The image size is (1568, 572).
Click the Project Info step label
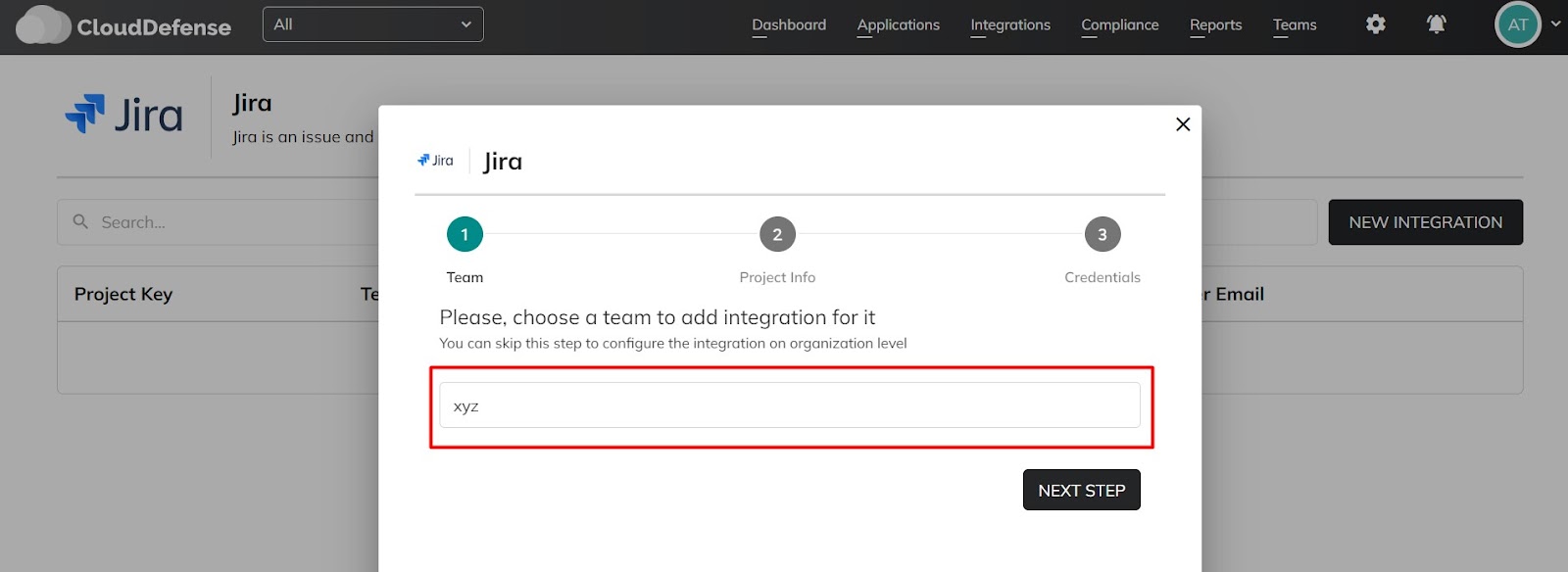click(777, 277)
